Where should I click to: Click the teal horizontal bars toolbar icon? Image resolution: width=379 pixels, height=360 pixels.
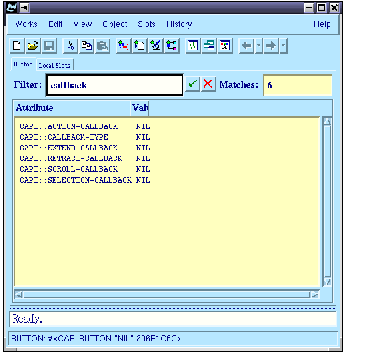tap(209, 45)
